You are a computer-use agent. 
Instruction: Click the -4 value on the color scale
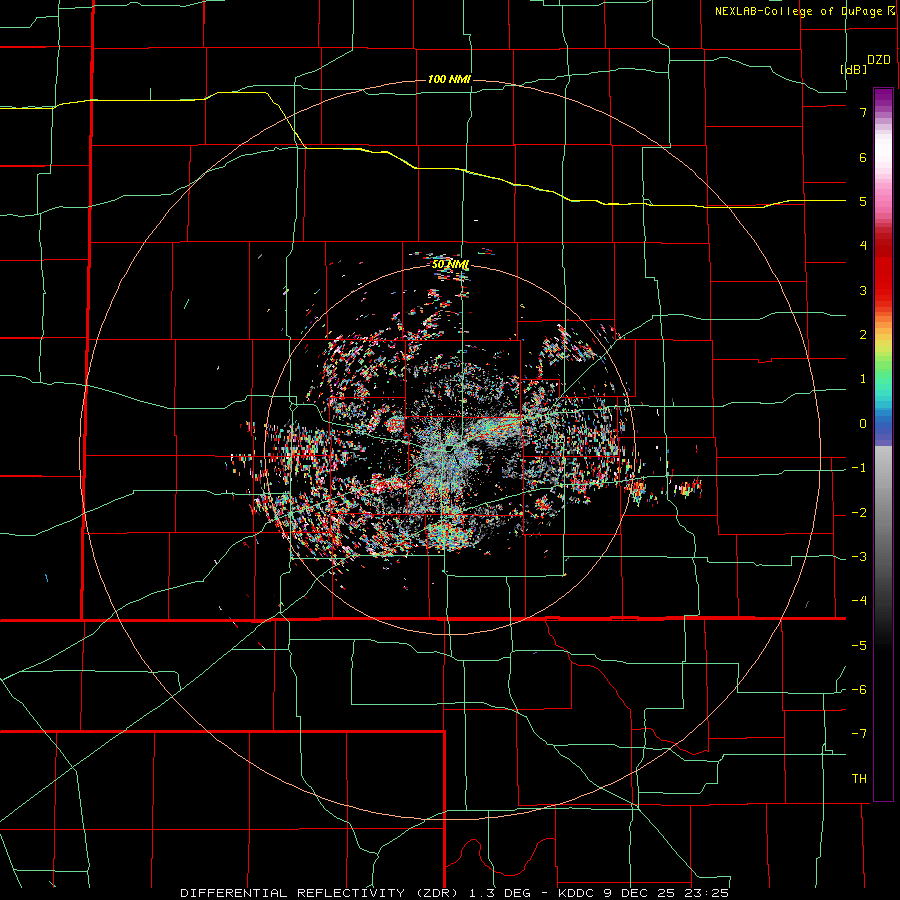click(859, 601)
